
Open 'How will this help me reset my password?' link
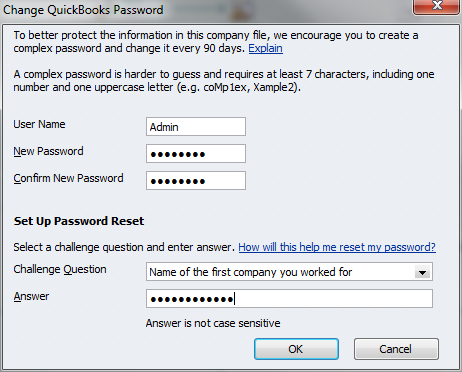click(337, 247)
